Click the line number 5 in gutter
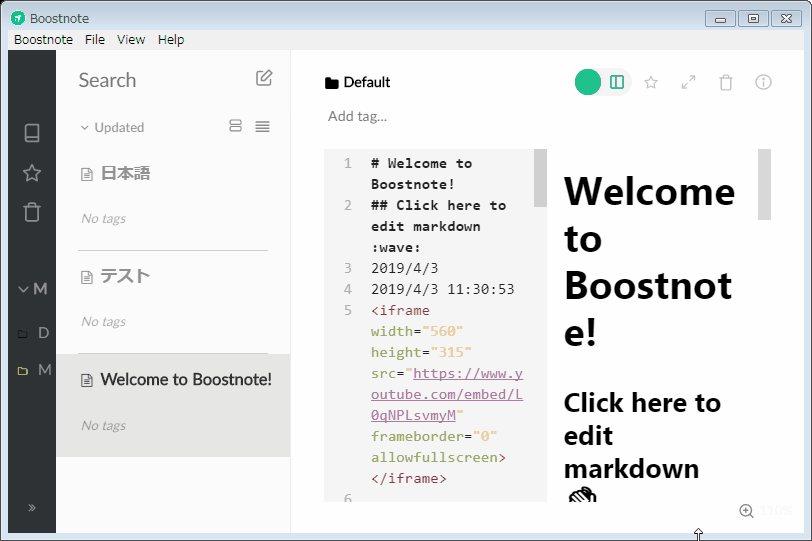812x541 pixels. coord(348,311)
